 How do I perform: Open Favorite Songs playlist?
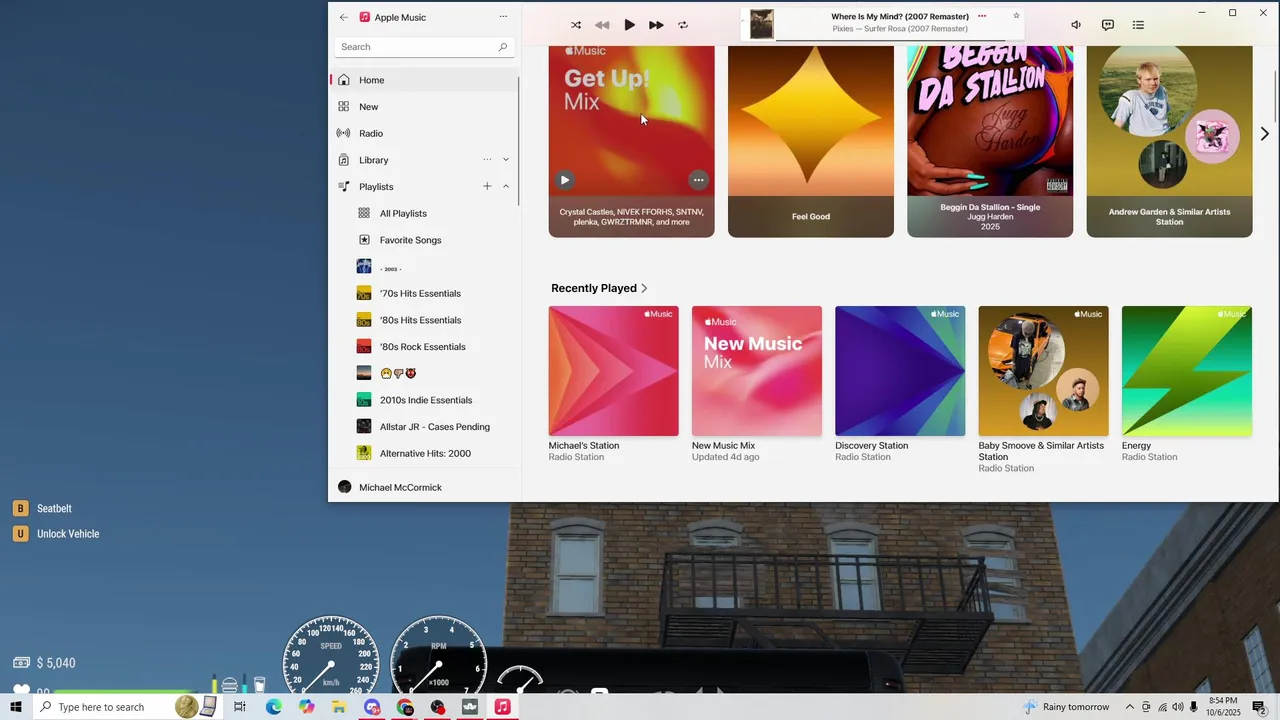point(424,240)
